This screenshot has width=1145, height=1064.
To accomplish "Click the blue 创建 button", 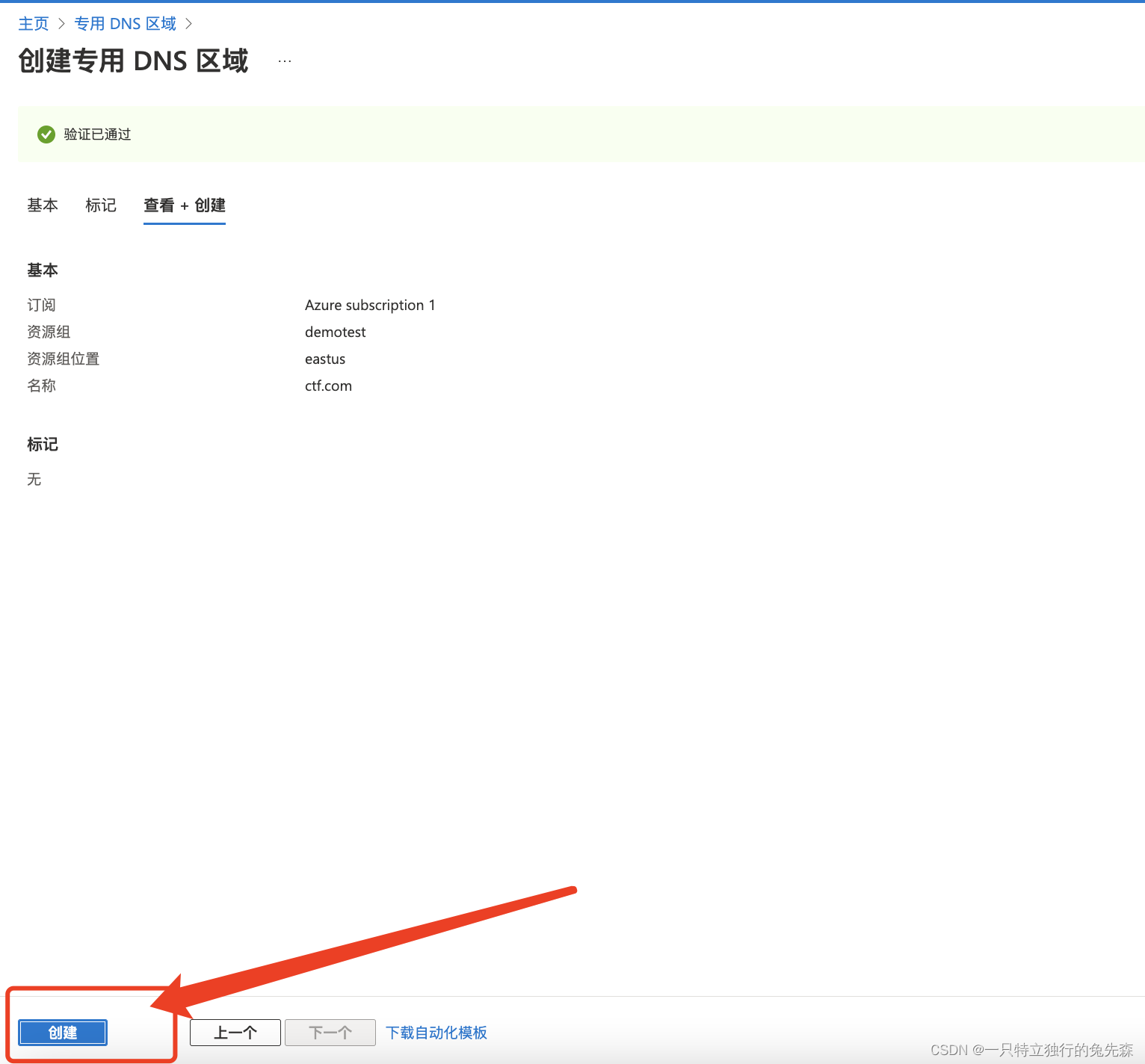I will click(x=63, y=1033).
